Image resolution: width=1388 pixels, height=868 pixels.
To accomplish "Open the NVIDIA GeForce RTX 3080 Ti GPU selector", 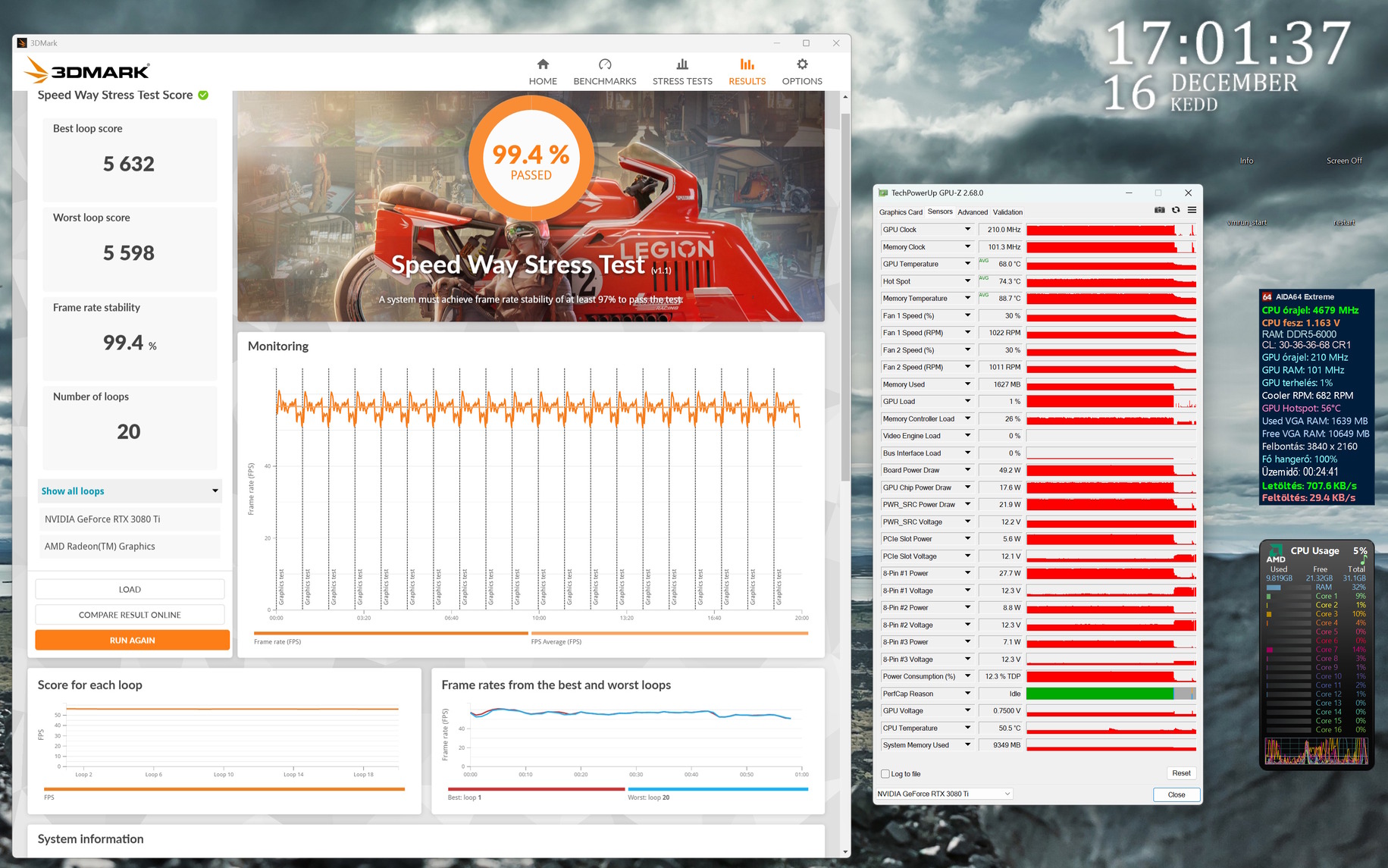I will tap(944, 794).
